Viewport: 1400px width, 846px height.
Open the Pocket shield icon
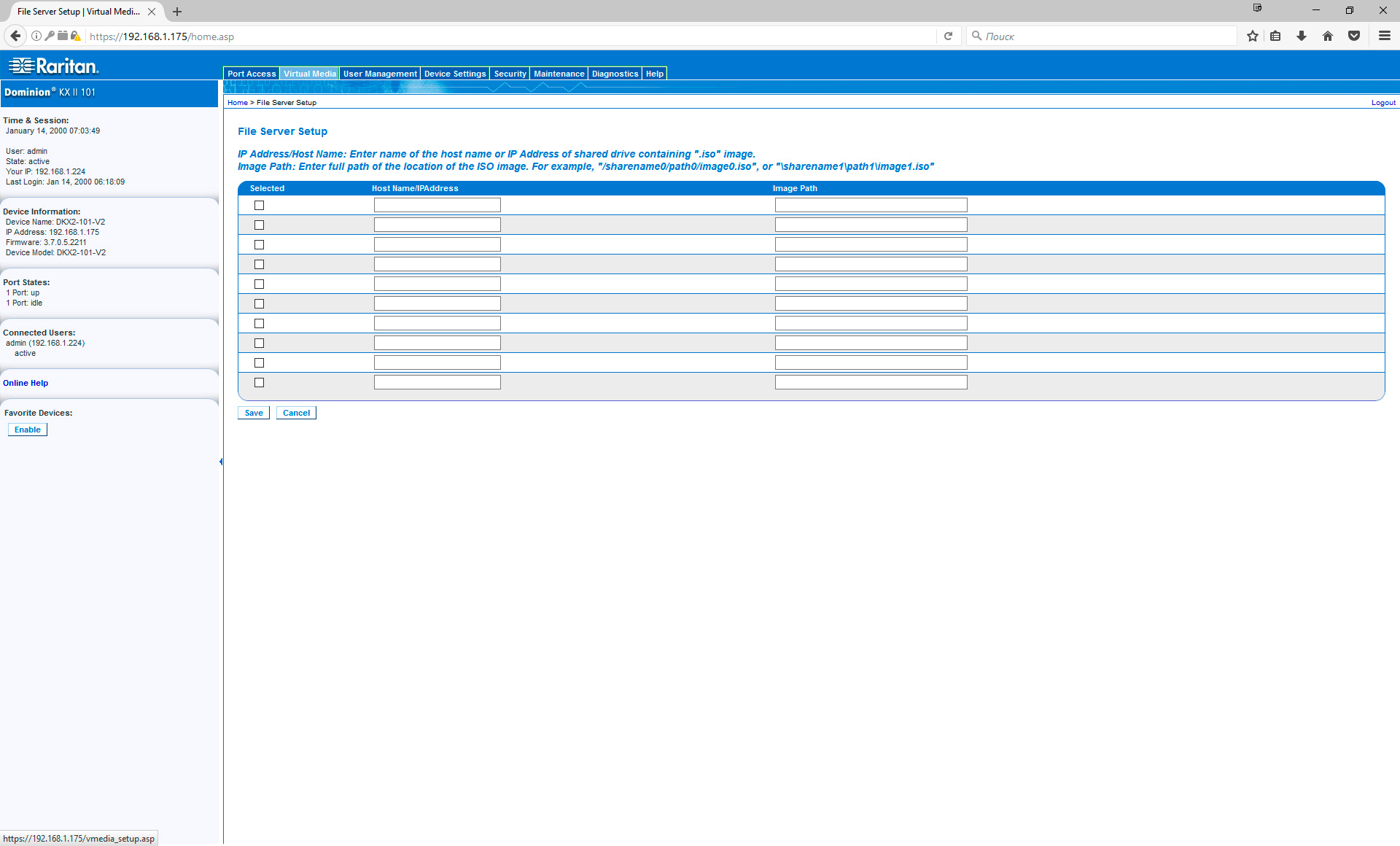tap(1353, 36)
